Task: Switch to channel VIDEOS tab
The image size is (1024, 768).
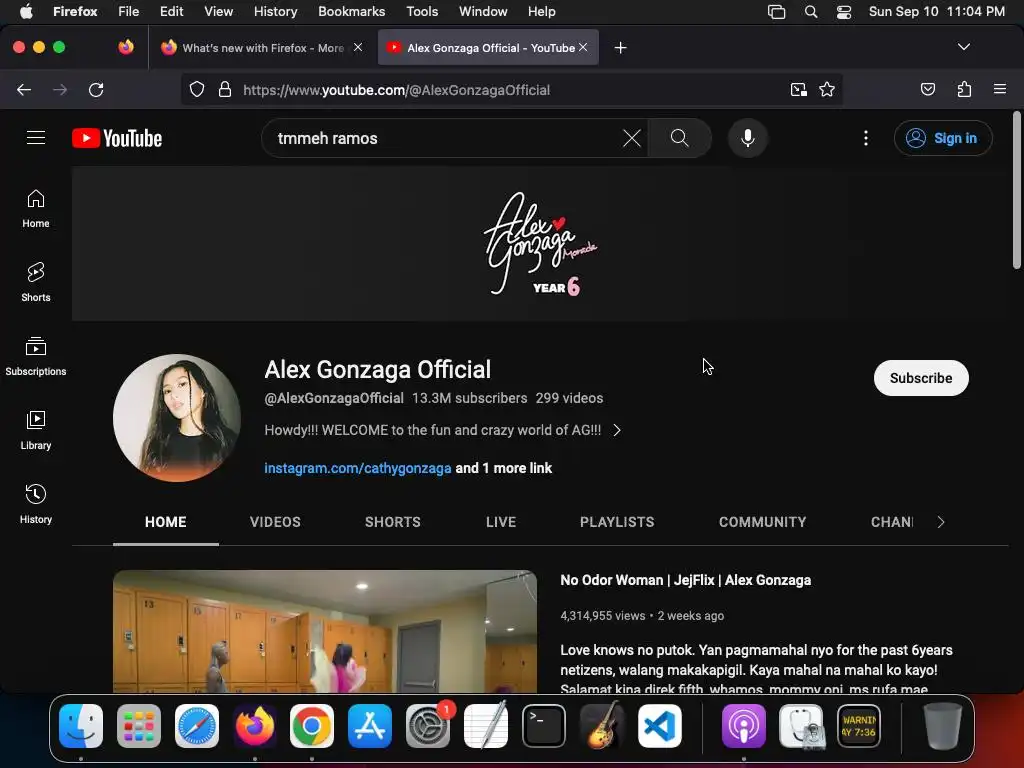Action: click(x=275, y=522)
